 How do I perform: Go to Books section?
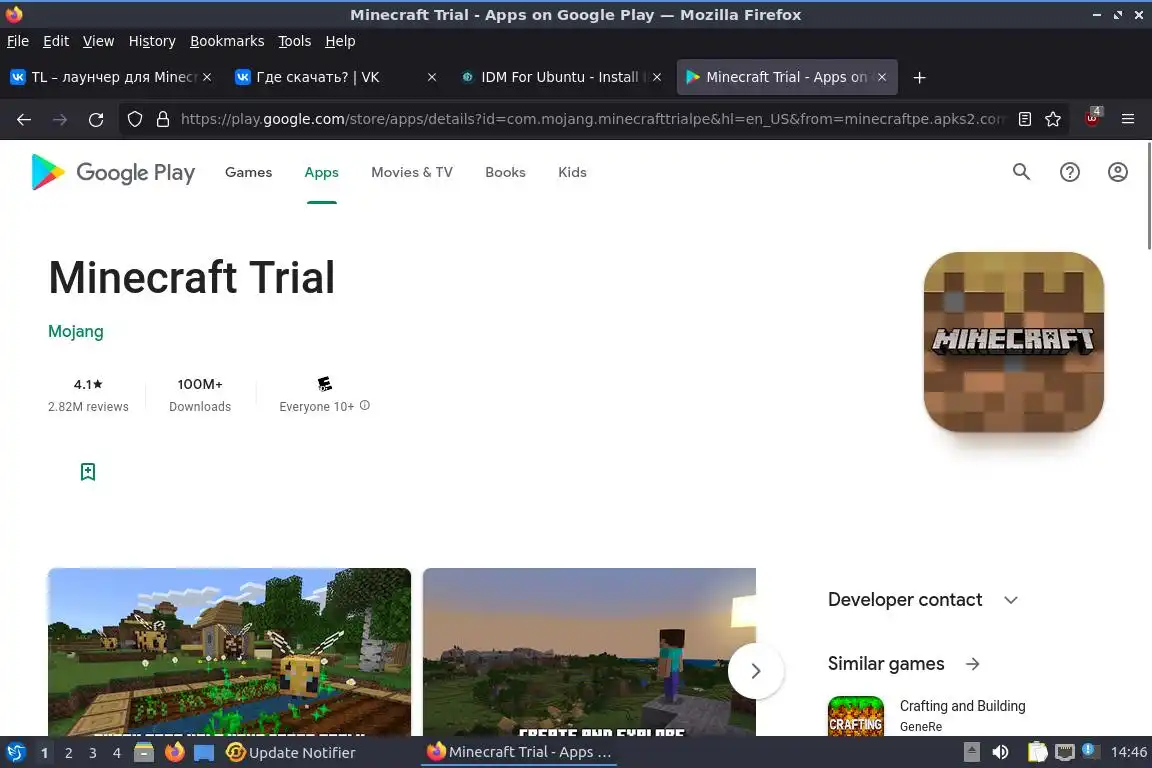505,172
